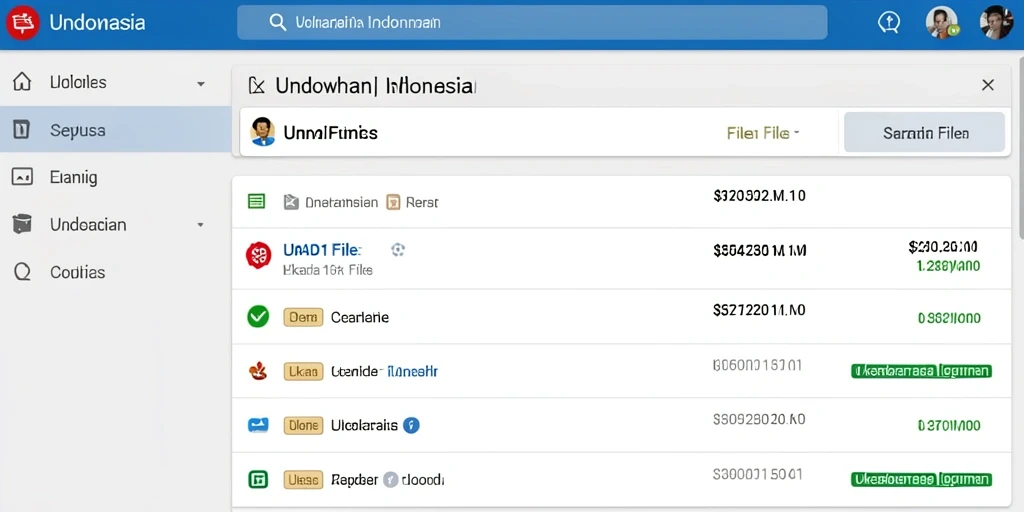The image size is (1024, 512).
Task: Click the gray badge icon after Repcber
Action: point(391,480)
